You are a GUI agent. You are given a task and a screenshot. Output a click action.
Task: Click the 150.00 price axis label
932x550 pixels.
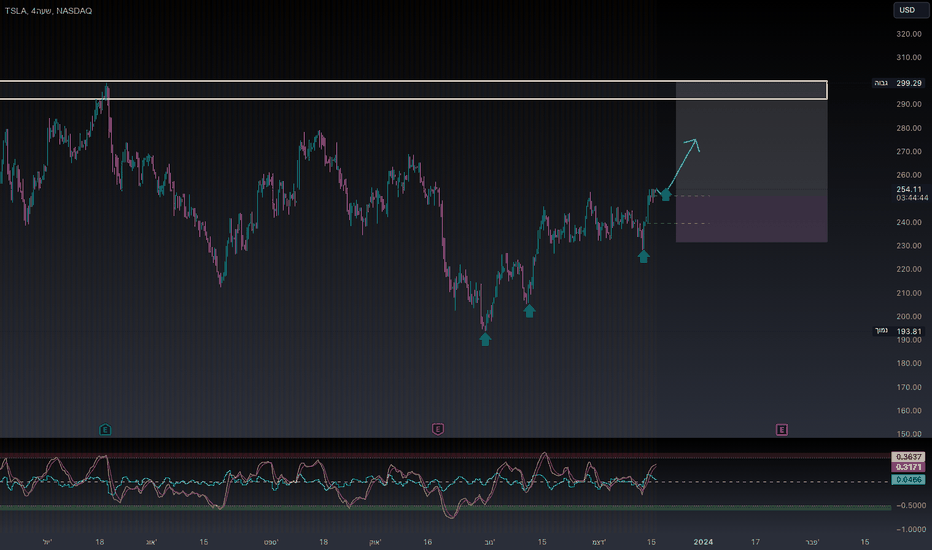909,434
